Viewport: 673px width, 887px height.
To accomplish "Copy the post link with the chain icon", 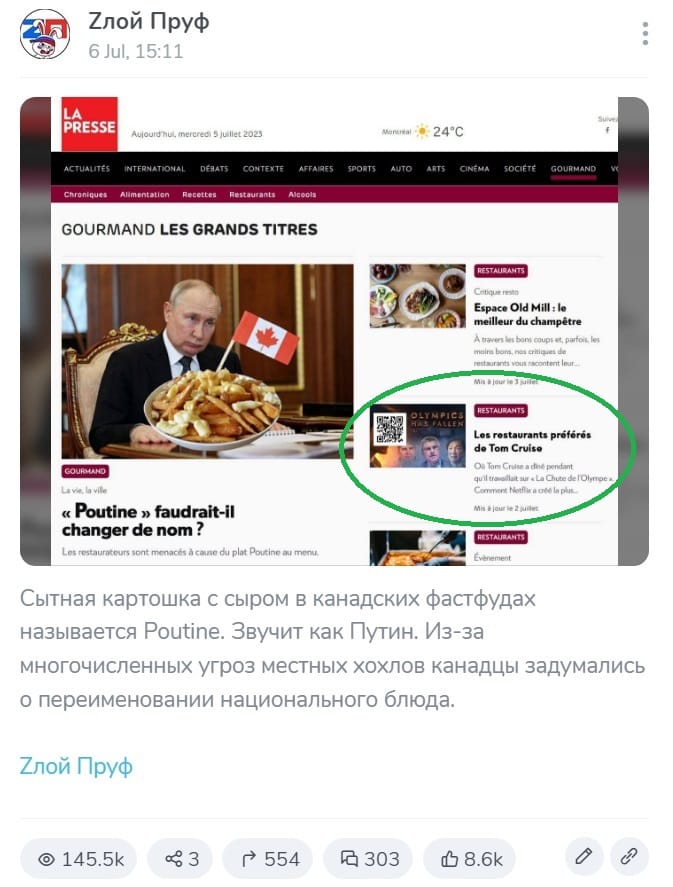I will tap(629, 857).
